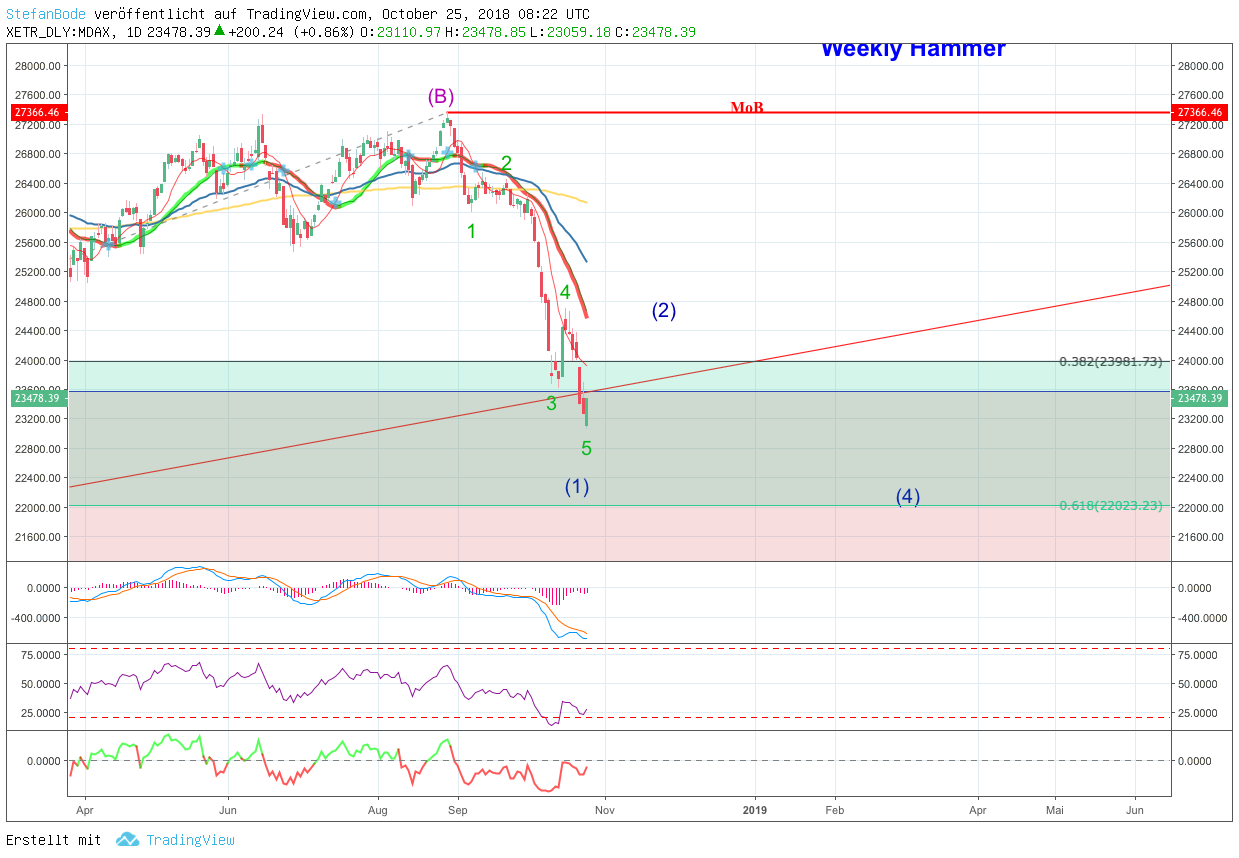
Task: Select the magenta (B) wave label
Action: [441, 97]
